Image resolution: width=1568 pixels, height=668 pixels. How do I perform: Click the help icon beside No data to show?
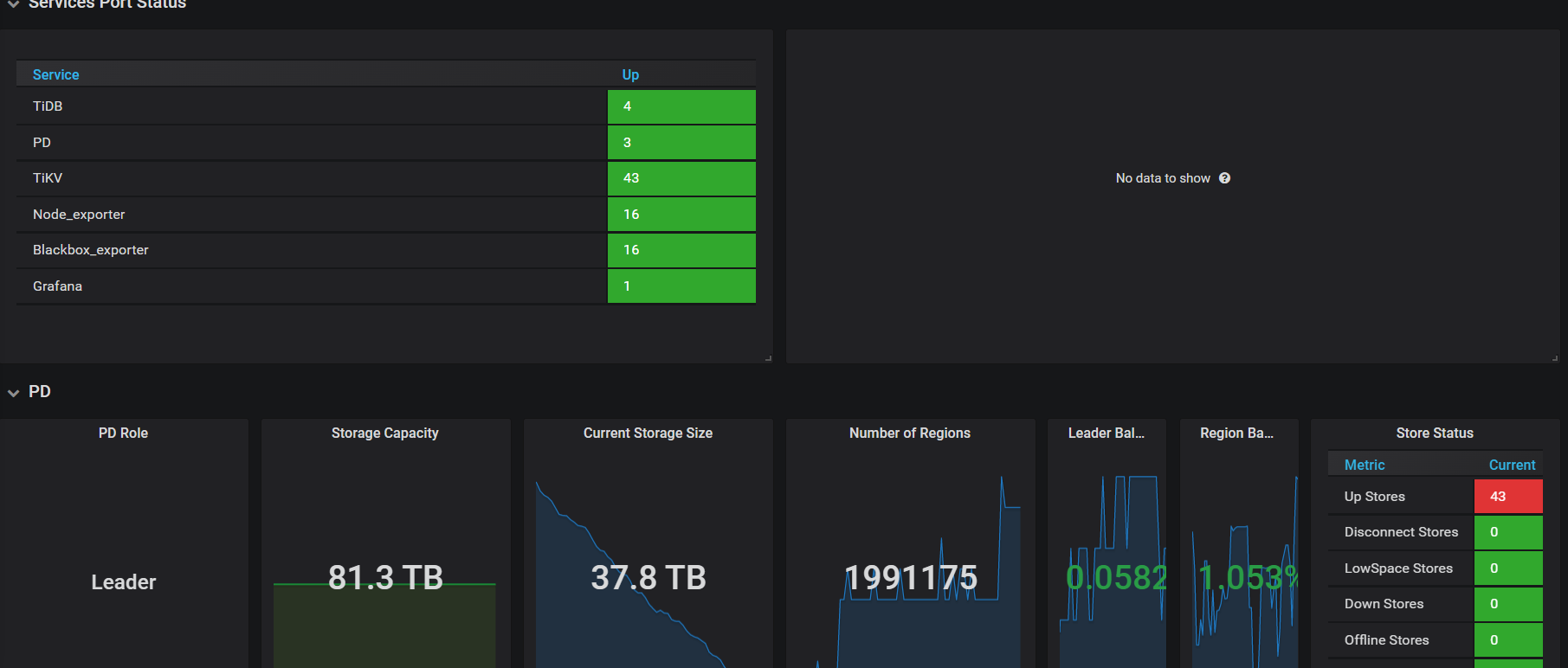1224,178
